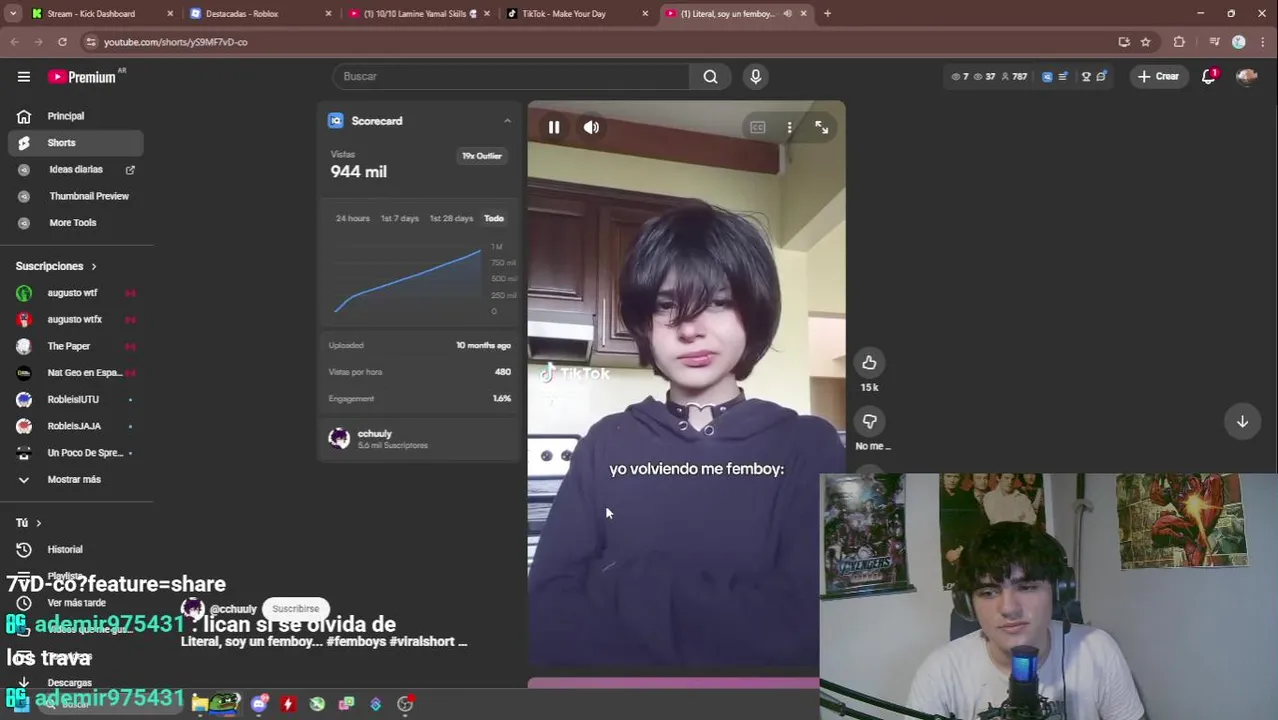The height and width of the screenshot is (720, 1278).
Task: Open Historial in sidebar
Action: (76, 550)
